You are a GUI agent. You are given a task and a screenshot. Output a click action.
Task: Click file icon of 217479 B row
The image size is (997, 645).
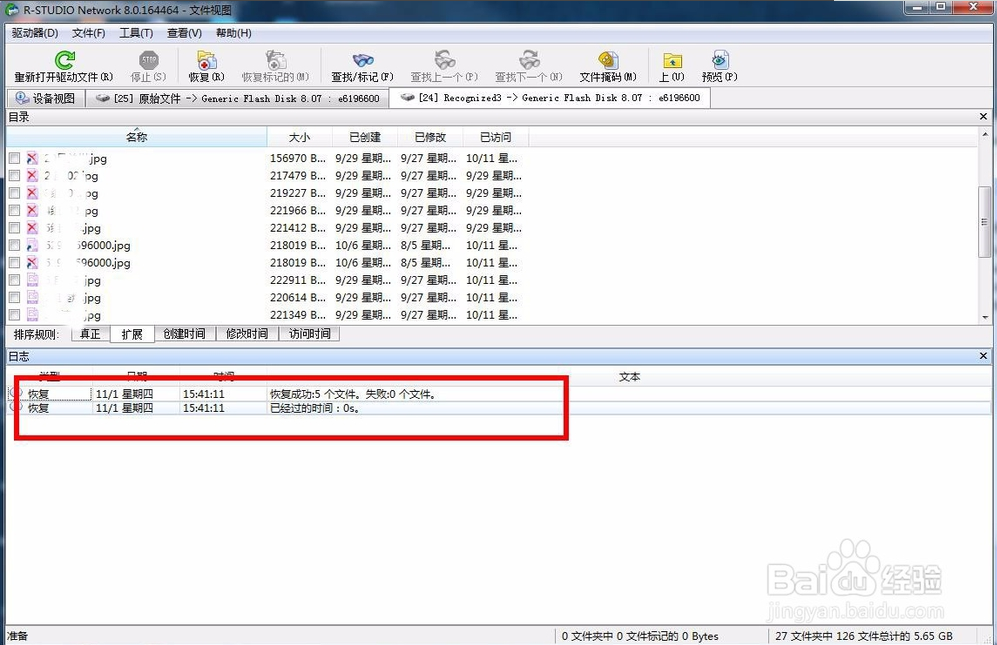[x=32, y=176]
